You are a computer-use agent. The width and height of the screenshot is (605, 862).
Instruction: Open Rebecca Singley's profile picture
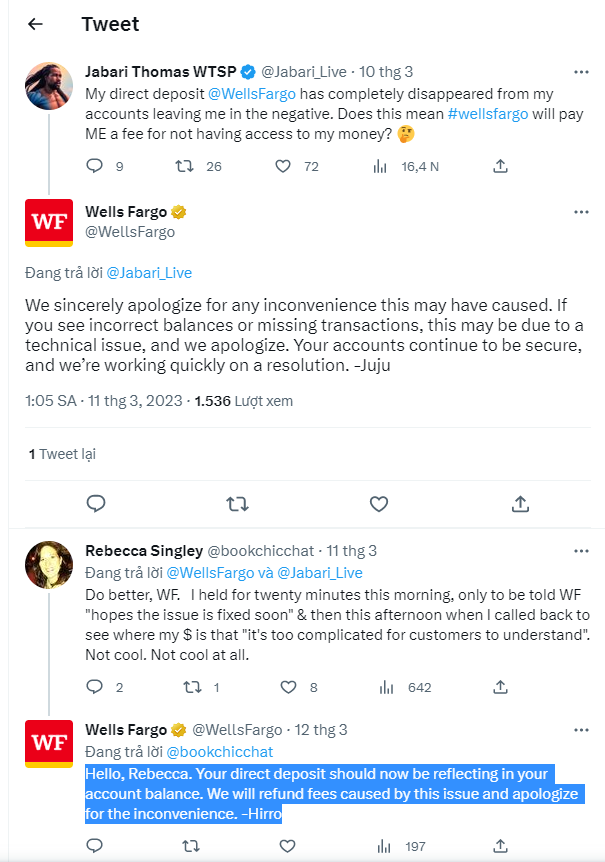[49, 565]
